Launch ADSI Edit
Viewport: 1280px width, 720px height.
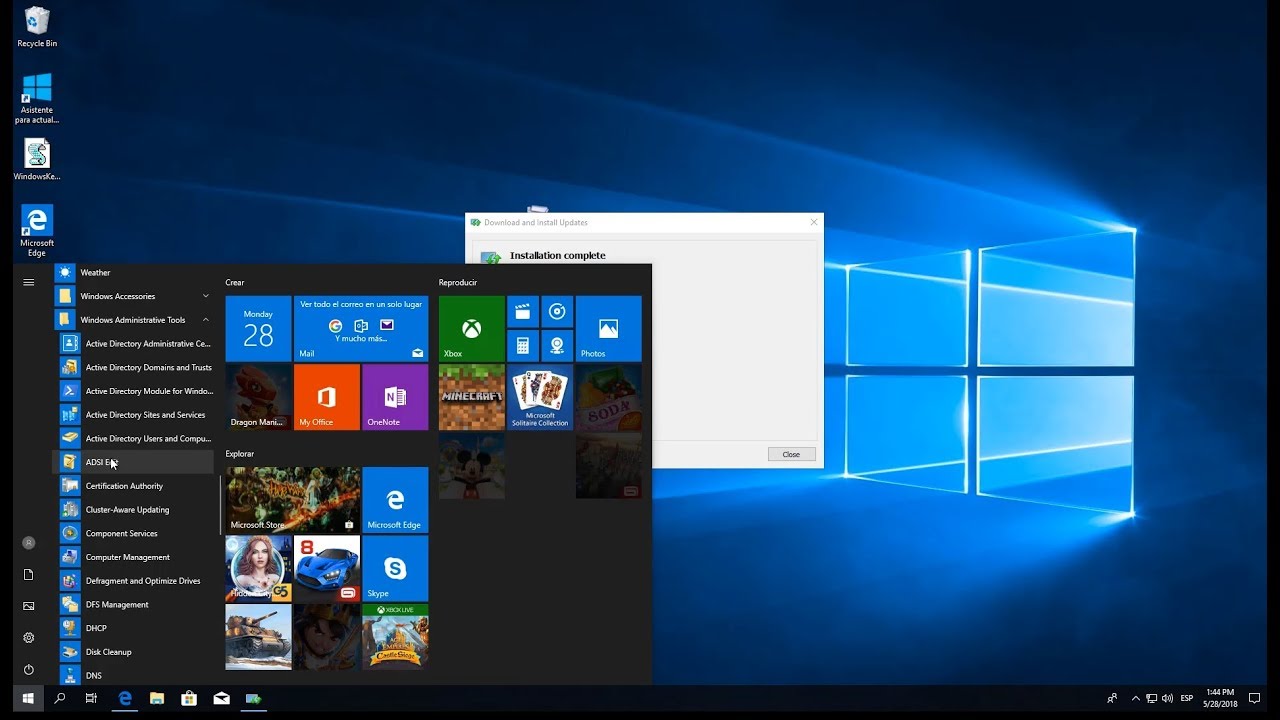pos(134,462)
